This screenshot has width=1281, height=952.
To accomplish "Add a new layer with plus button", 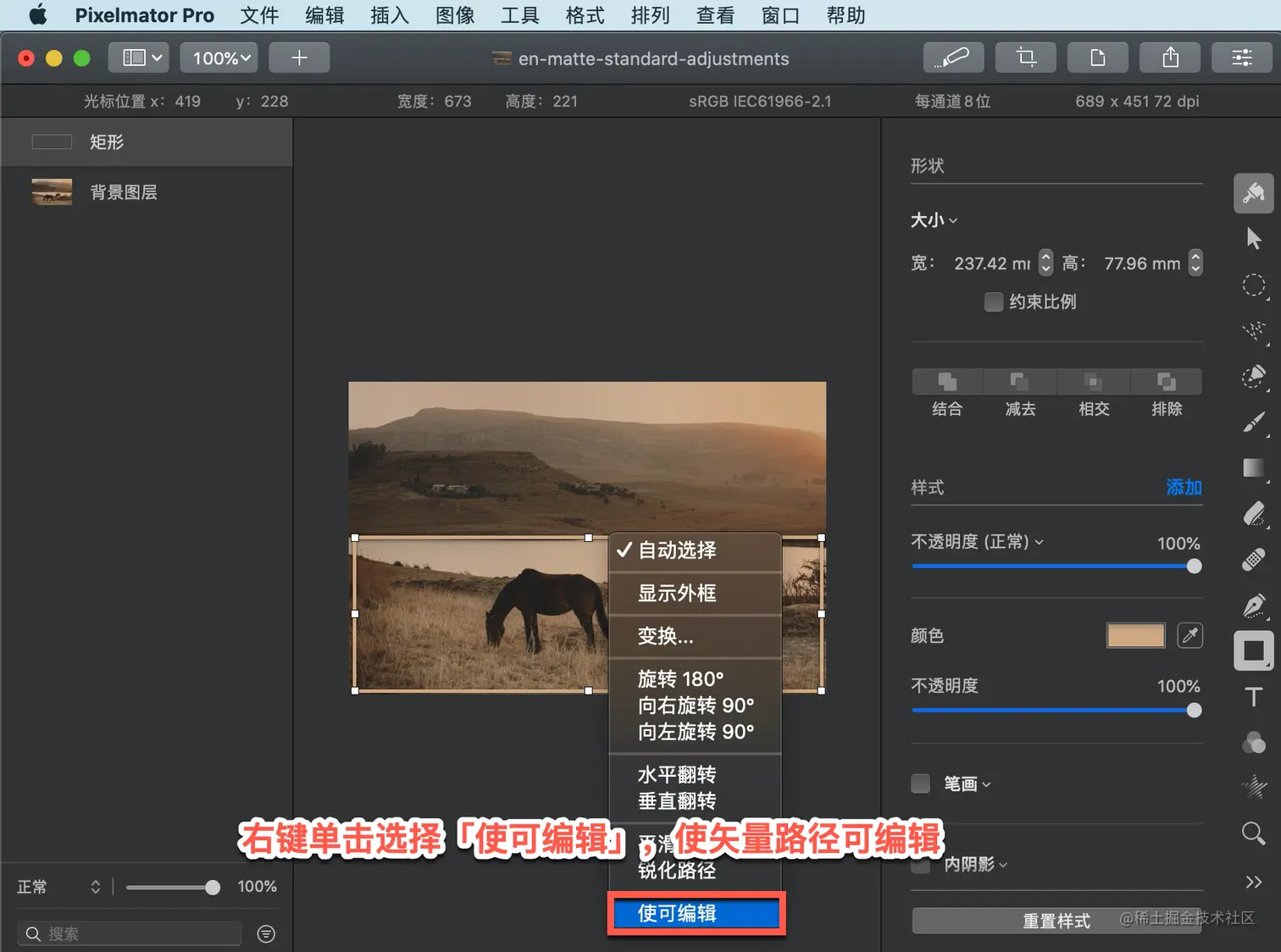I will (299, 58).
